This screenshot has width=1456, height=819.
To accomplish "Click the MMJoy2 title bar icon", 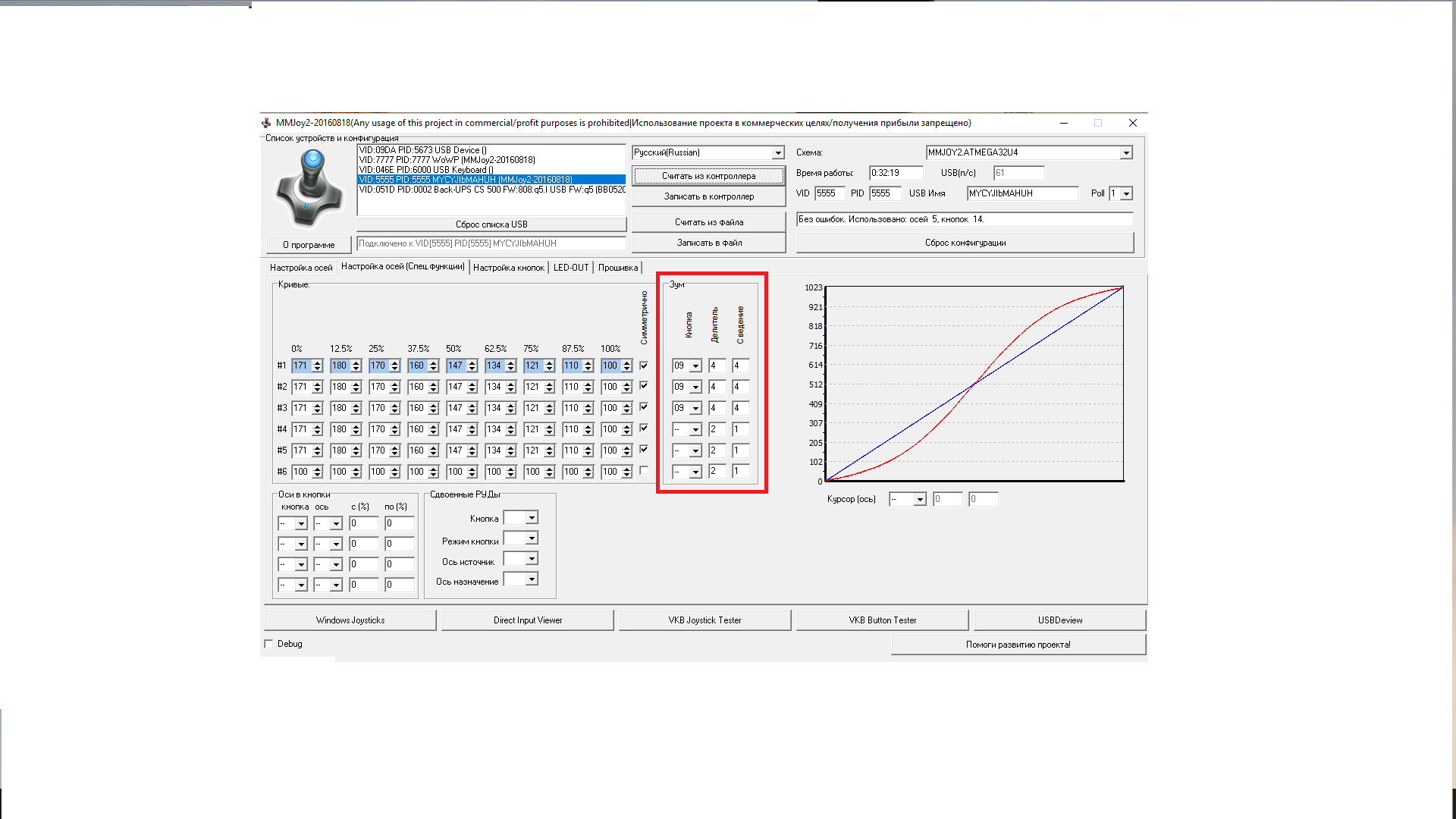I will [266, 123].
